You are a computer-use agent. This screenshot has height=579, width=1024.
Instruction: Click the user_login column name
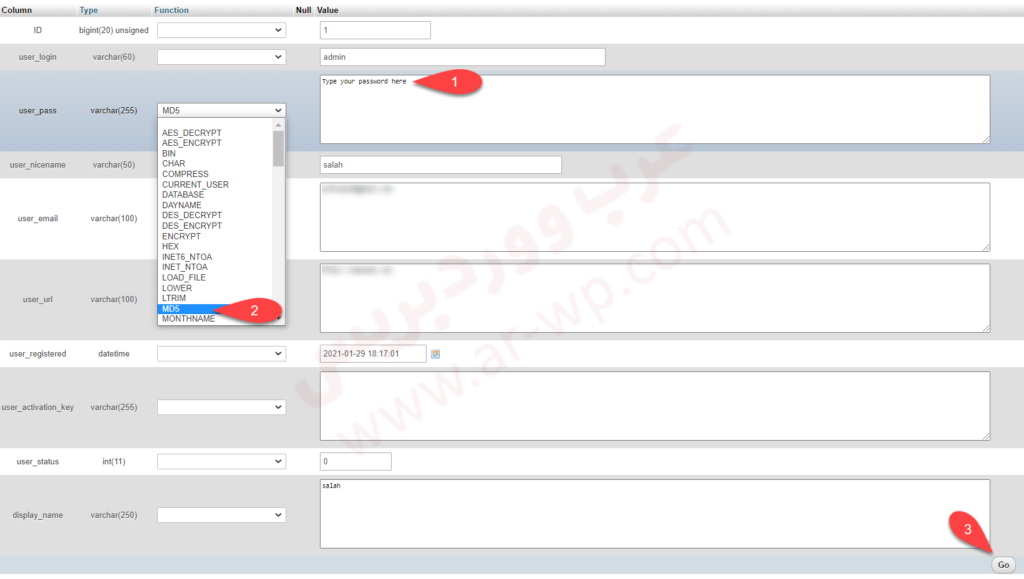pyautogui.click(x=38, y=57)
